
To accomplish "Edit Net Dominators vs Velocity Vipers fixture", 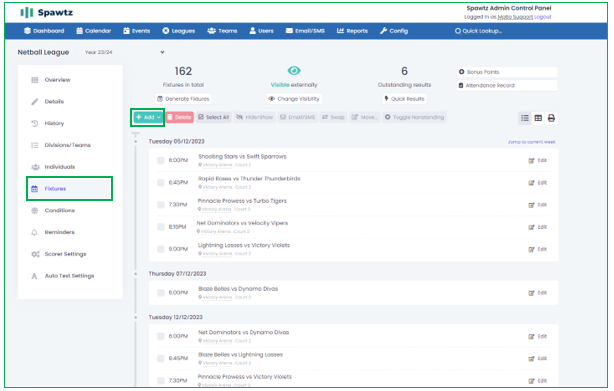I will click(x=538, y=227).
